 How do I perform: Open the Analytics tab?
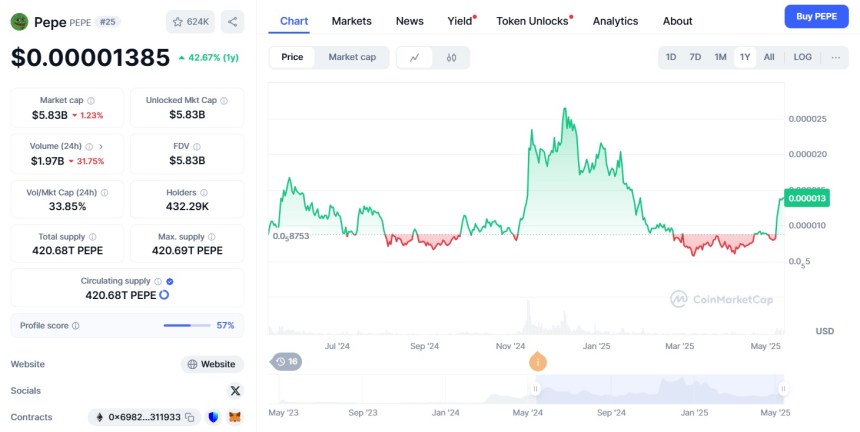[615, 21]
